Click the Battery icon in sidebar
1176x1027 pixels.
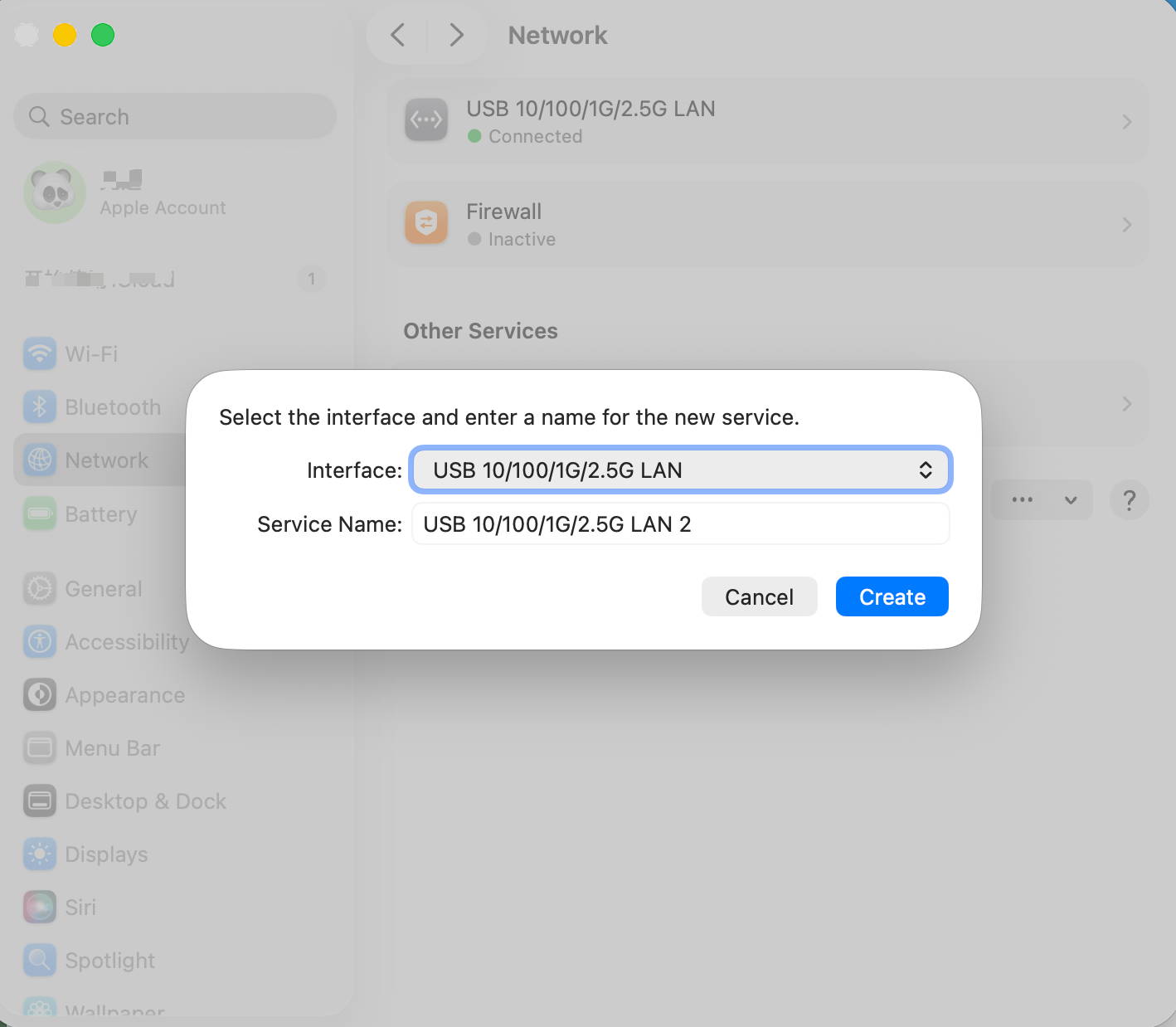[40, 513]
